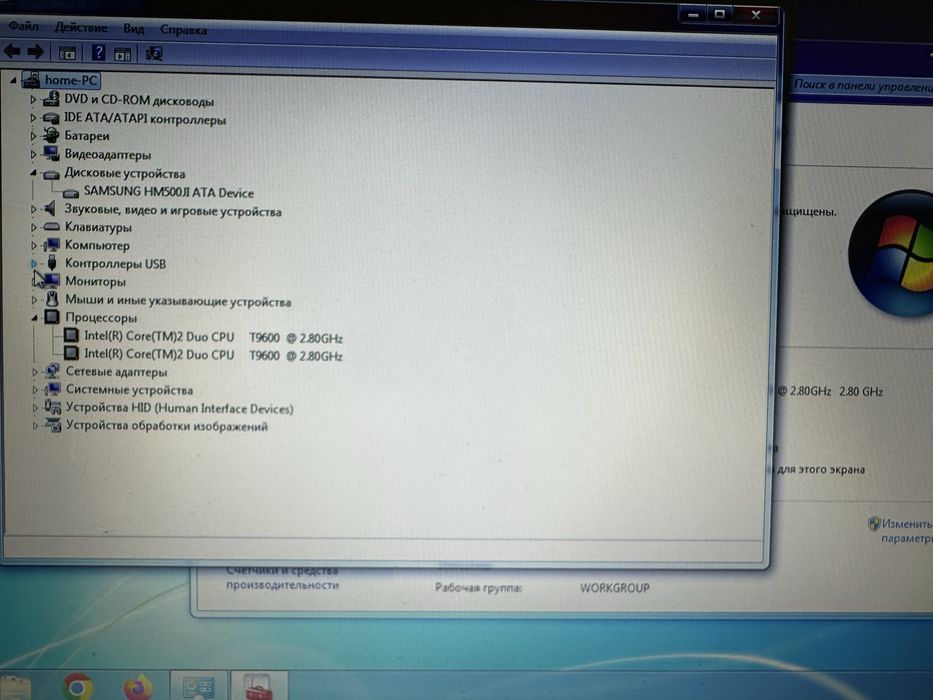Viewport: 933px width, 700px height.
Task: Expand Звуковые, видео и игровые устройства
Action: [34, 209]
